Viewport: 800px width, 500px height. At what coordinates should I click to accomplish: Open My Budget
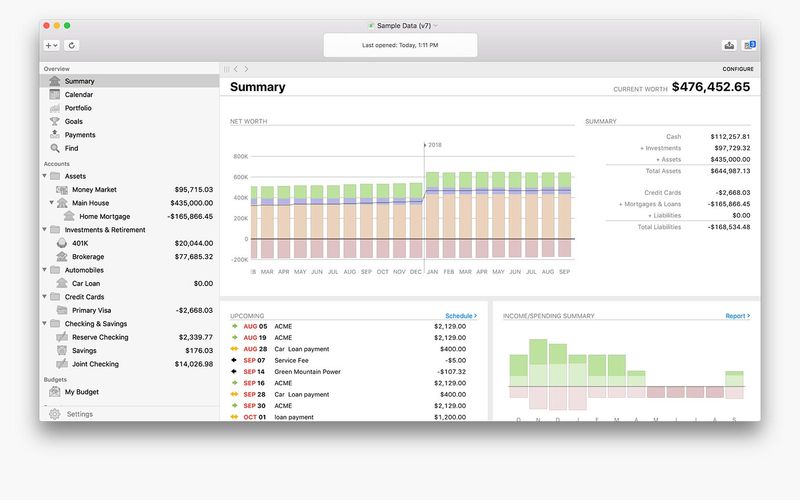click(130, 392)
